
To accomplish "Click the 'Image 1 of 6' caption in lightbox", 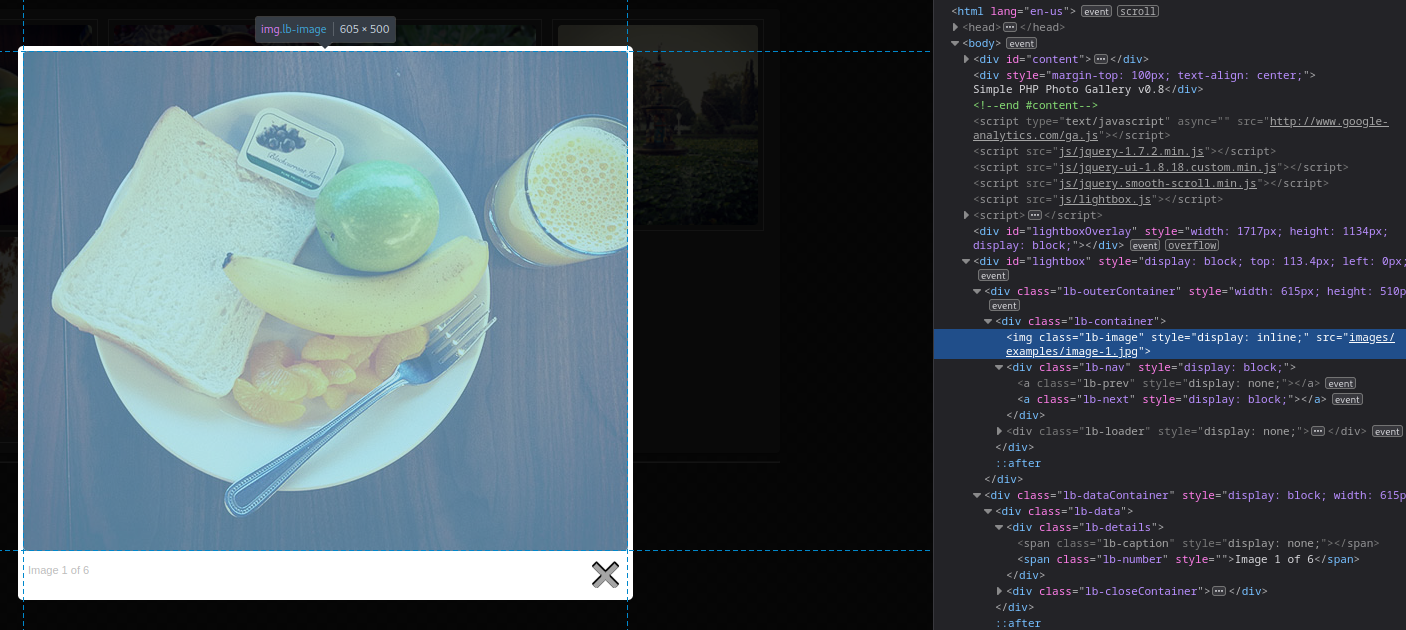I will click(58, 570).
